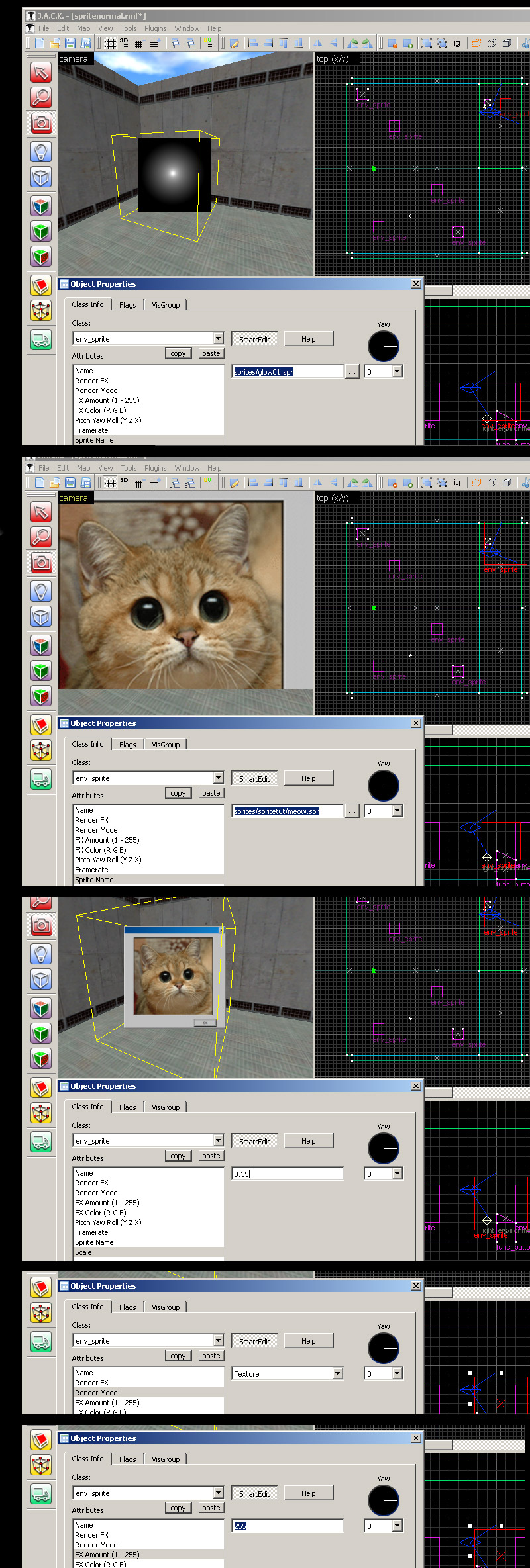Select vertex tool beside the meow.spr properties dialog
530x1568 pixels.
[41, 751]
